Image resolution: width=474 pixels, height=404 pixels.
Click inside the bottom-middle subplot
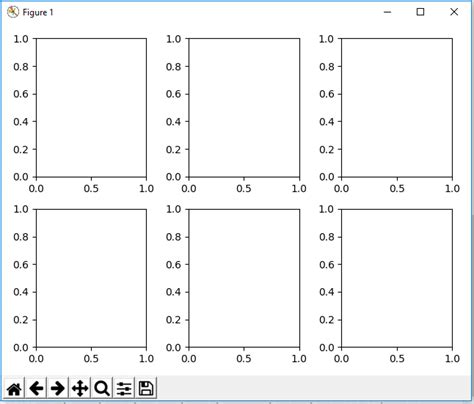tap(244, 278)
